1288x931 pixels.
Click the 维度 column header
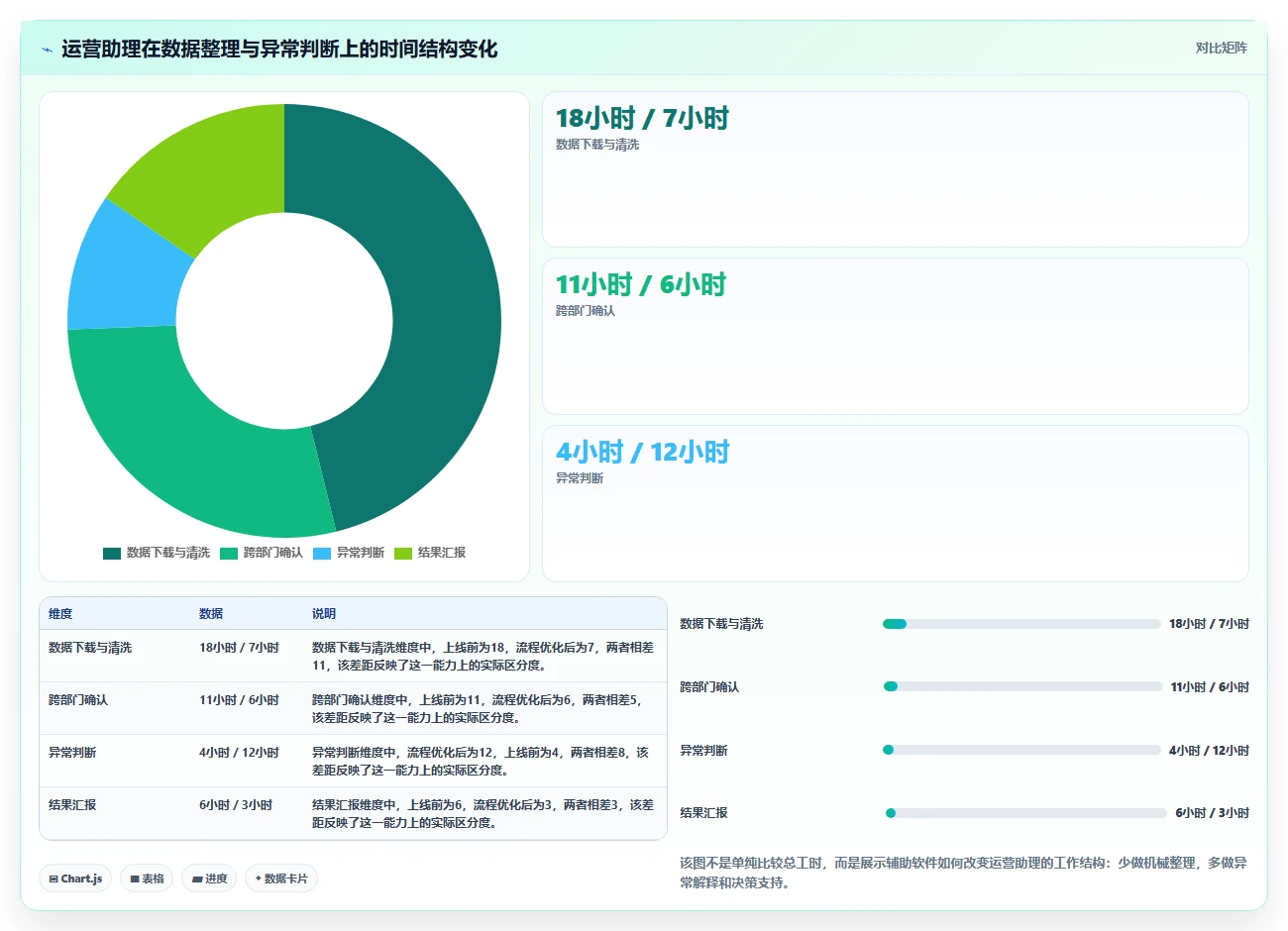60,614
